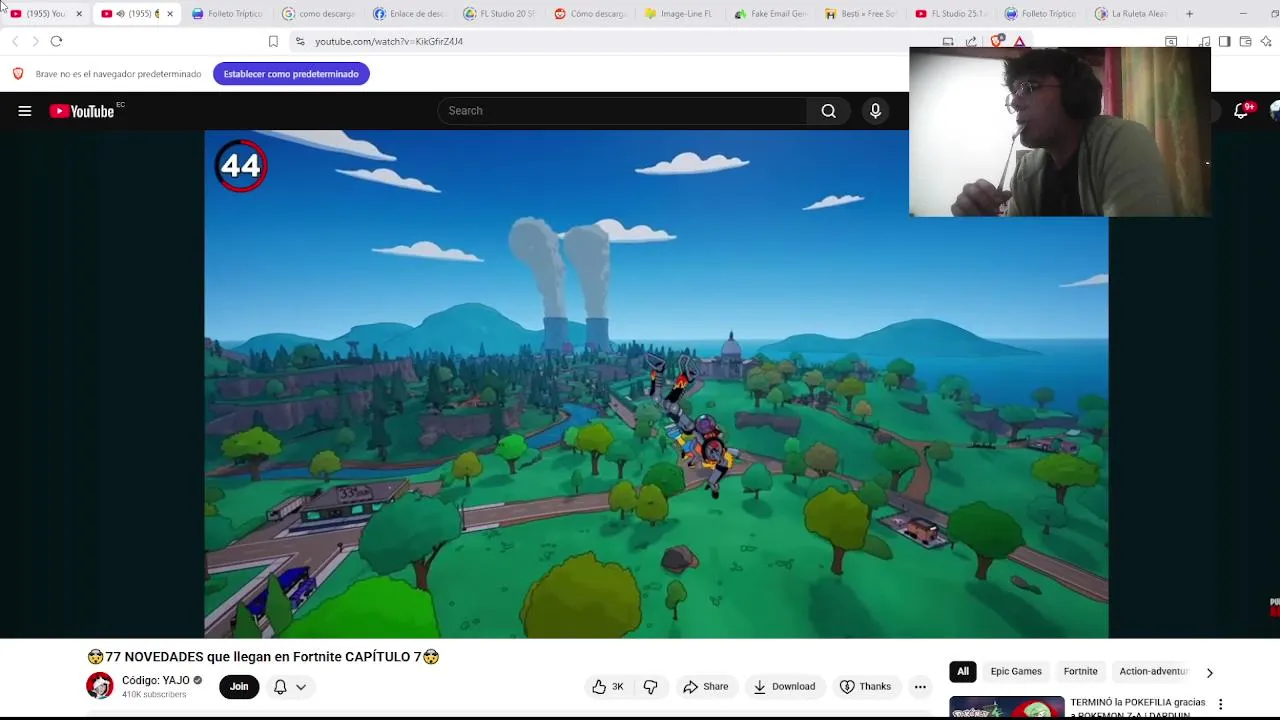Mute the audio-playing tab speaker icon
The height and width of the screenshot is (720, 1280).
[120, 13]
